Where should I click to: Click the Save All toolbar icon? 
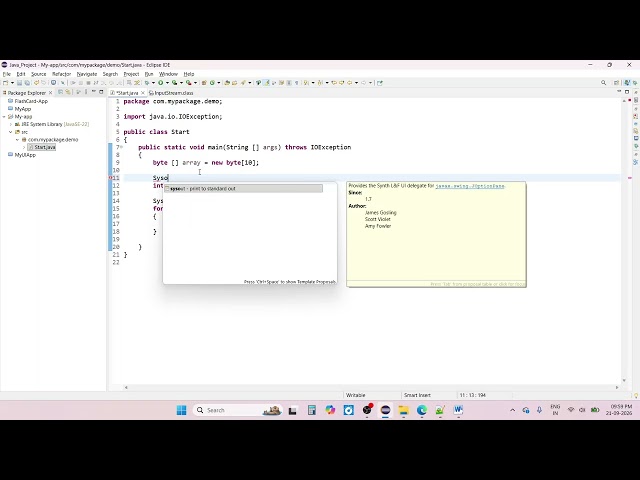[x=27, y=83]
